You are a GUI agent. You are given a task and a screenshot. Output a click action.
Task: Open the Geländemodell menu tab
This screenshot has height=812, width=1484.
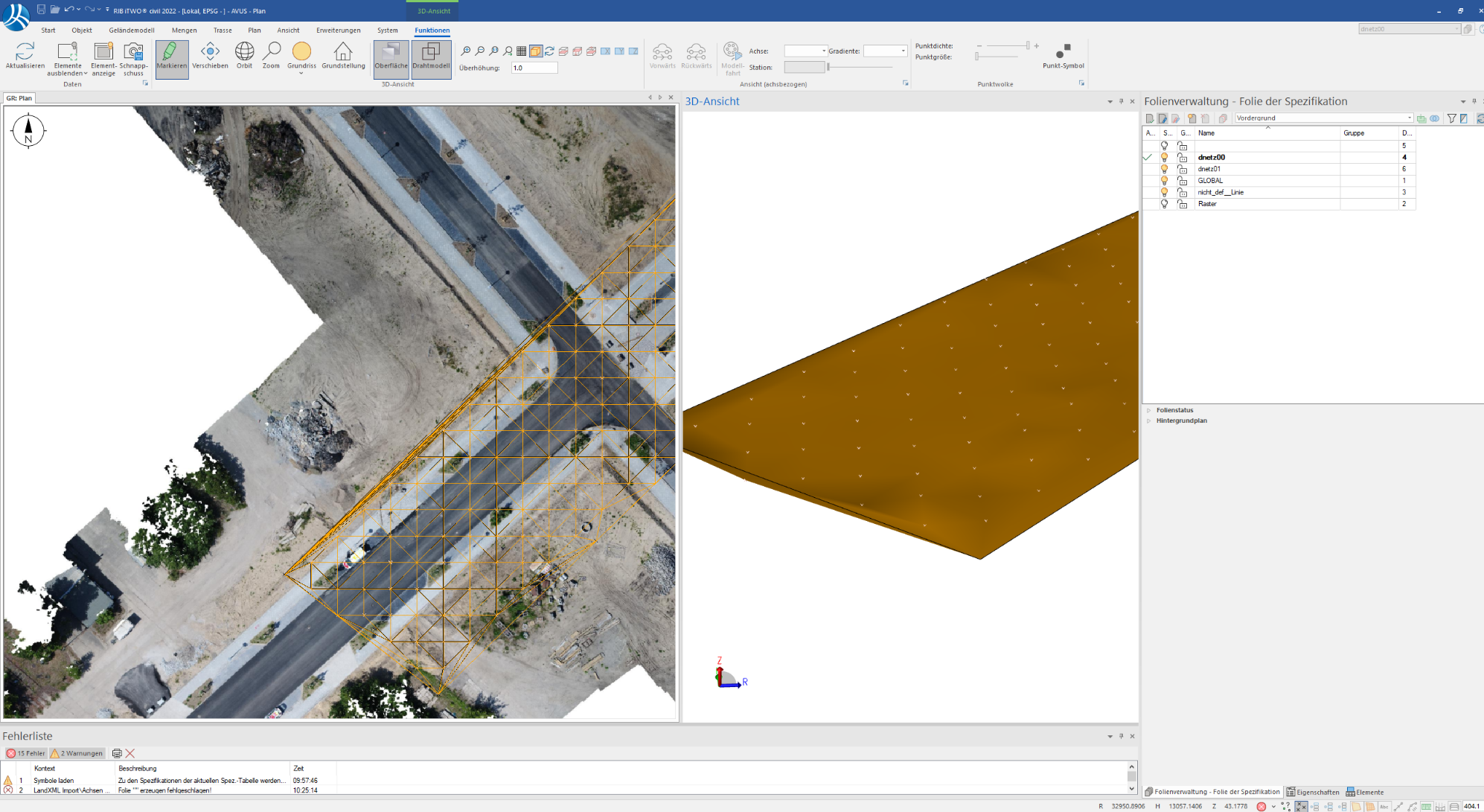(x=131, y=31)
